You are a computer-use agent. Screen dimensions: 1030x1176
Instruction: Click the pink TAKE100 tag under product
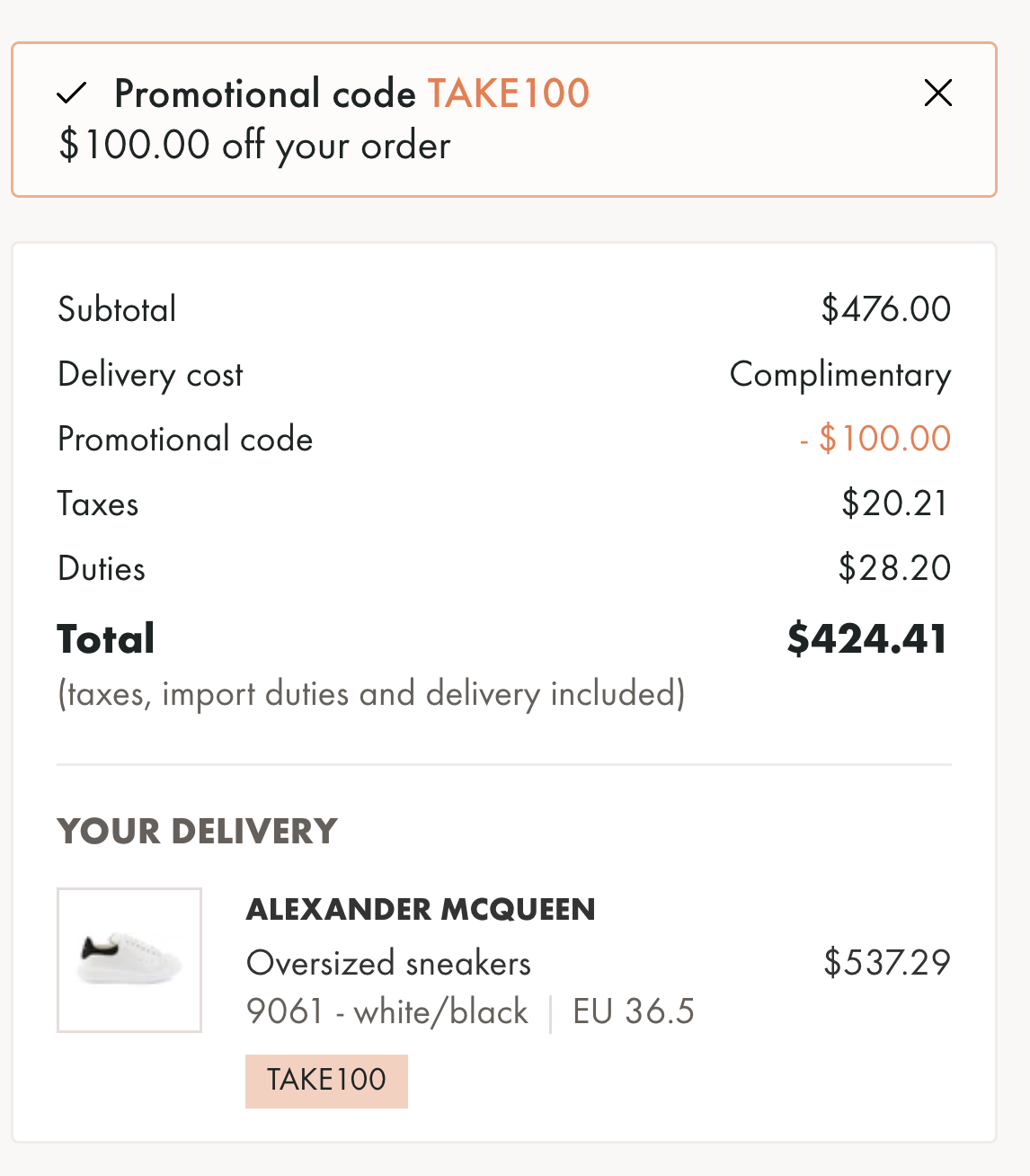click(326, 1080)
